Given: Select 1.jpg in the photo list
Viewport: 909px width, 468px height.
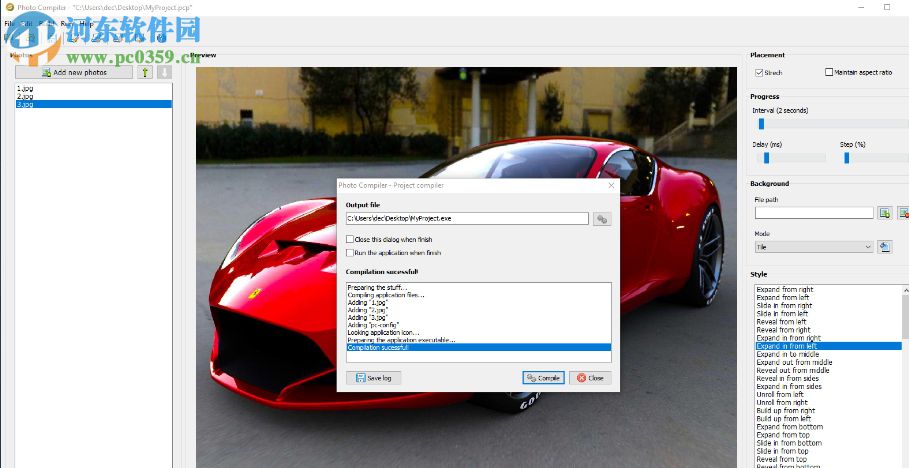Looking at the screenshot, I should coord(94,89).
